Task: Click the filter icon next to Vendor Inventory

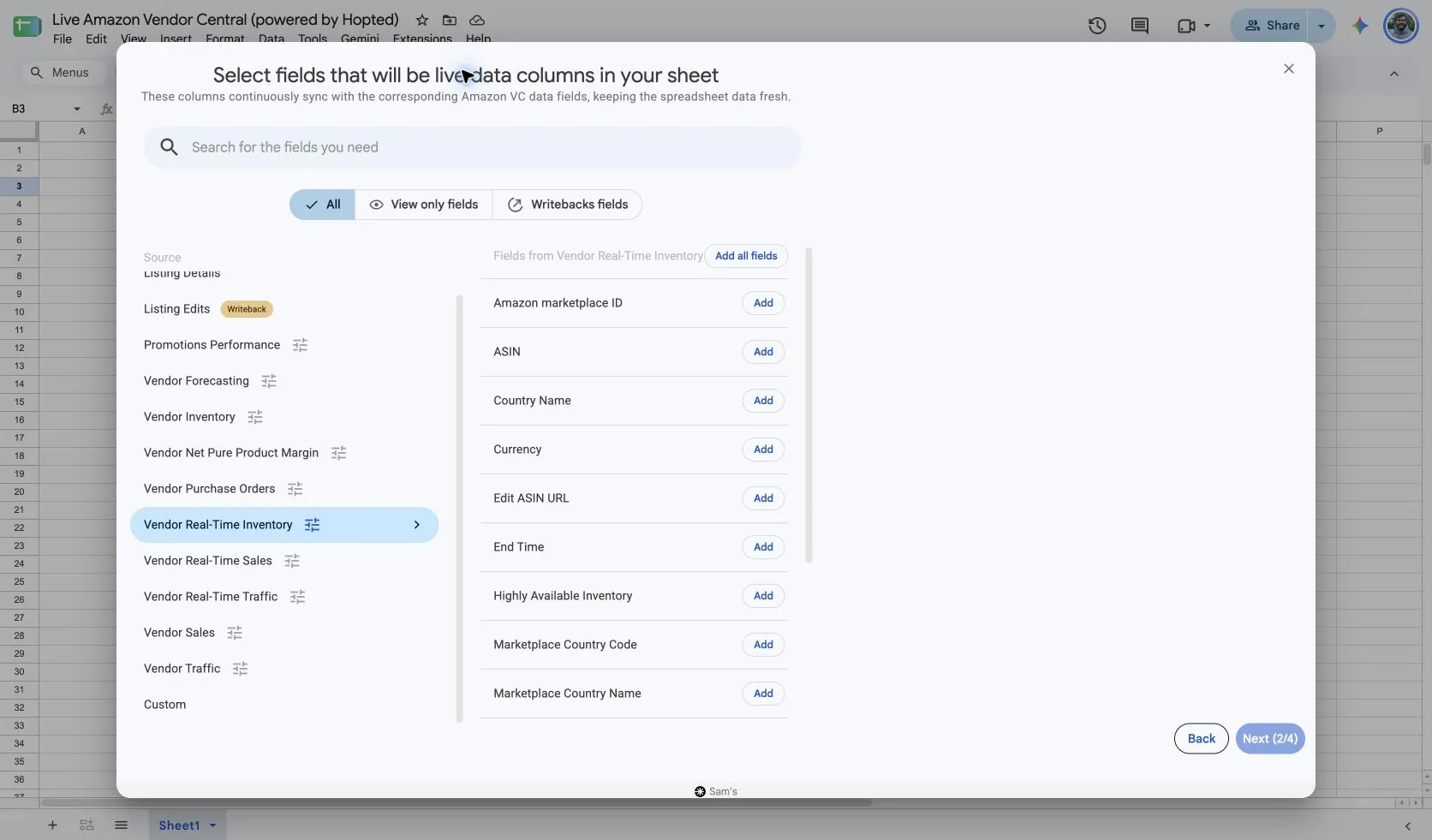Action: point(255,417)
